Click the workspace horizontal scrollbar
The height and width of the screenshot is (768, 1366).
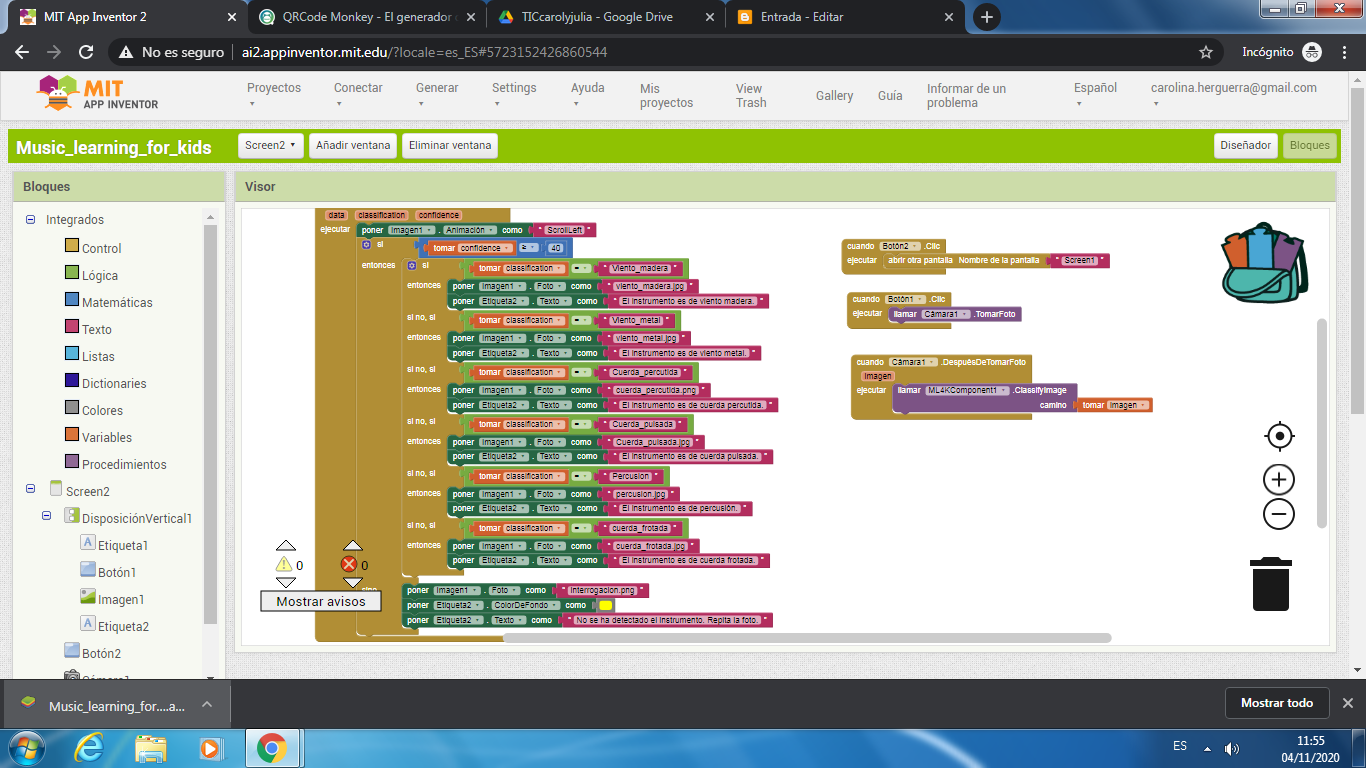(x=807, y=637)
